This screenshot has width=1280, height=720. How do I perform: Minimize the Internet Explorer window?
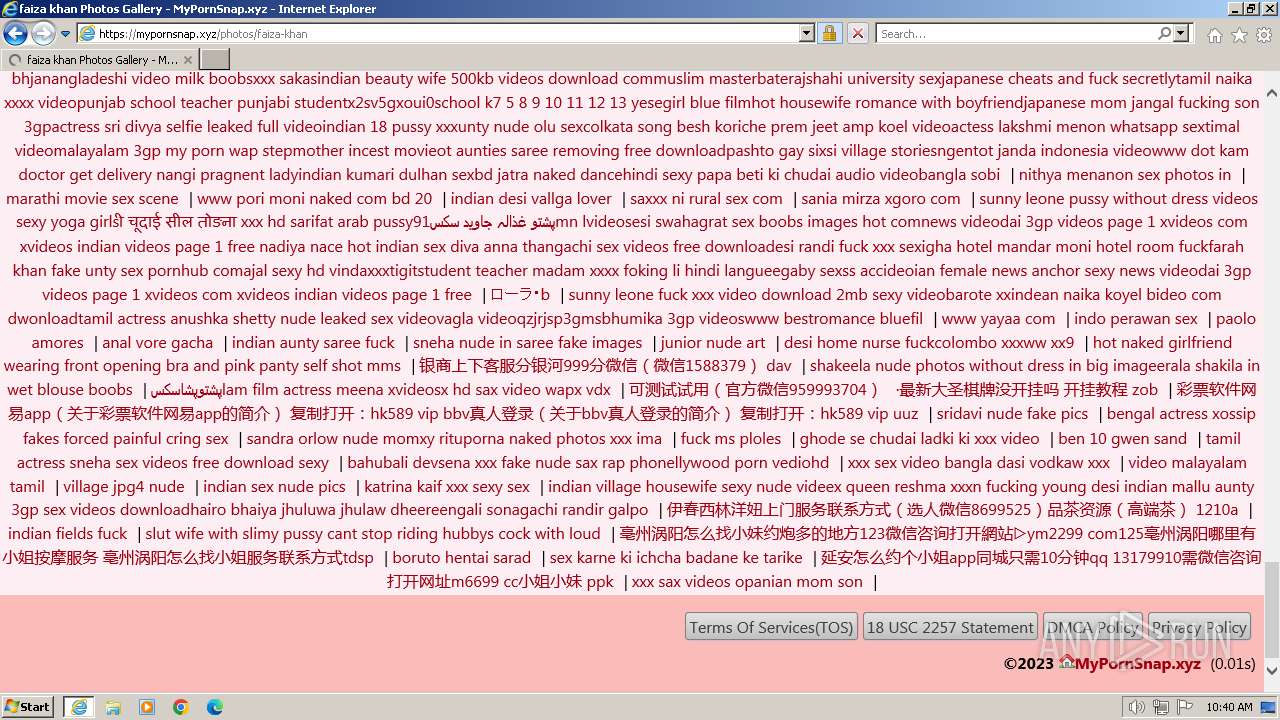[1234, 8]
